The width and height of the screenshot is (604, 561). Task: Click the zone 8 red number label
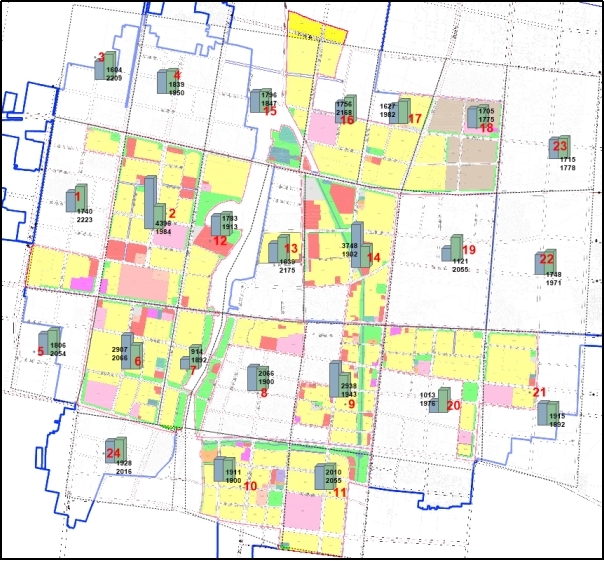point(264,393)
